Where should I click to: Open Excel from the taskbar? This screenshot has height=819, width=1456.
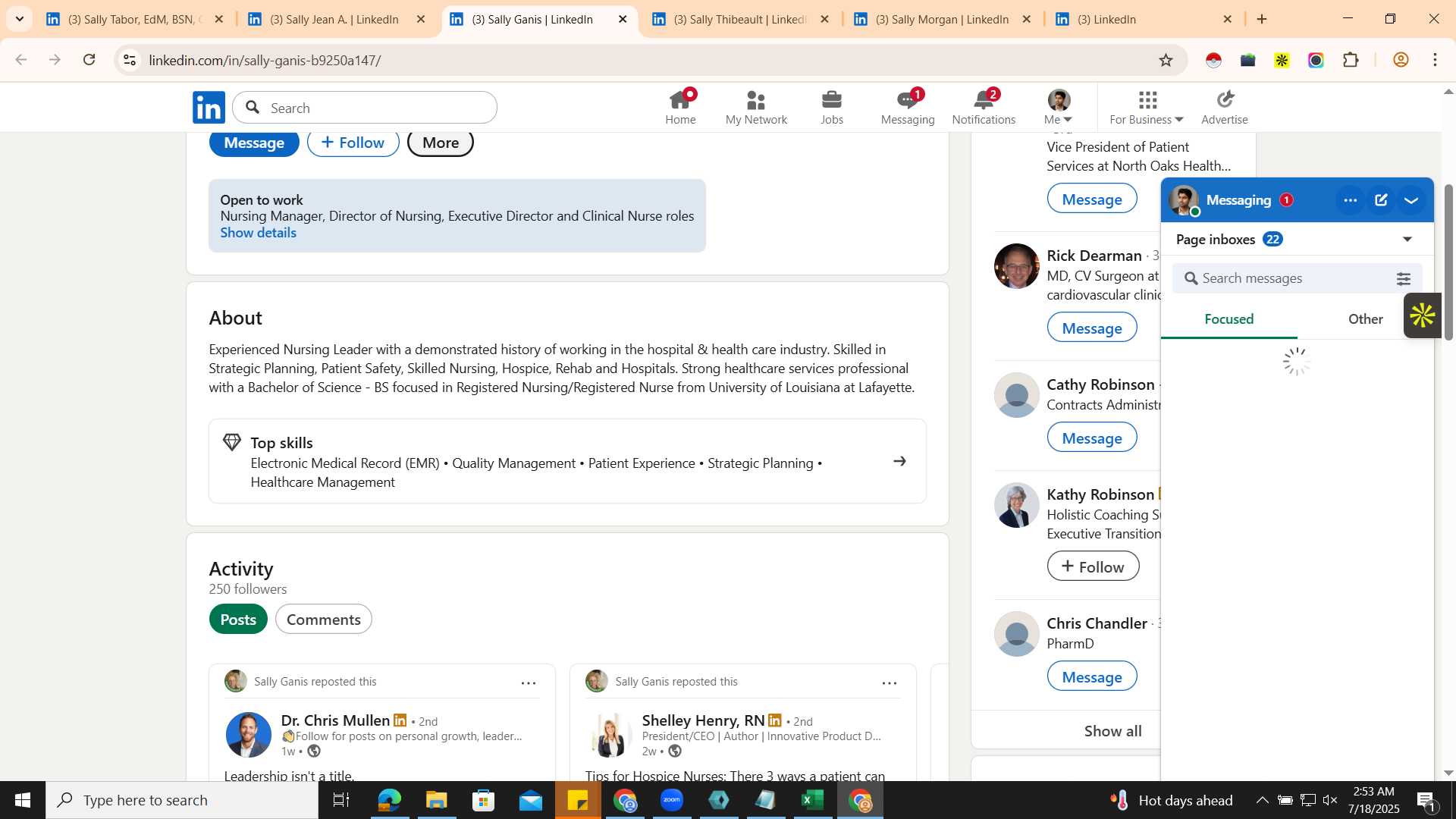click(x=813, y=800)
